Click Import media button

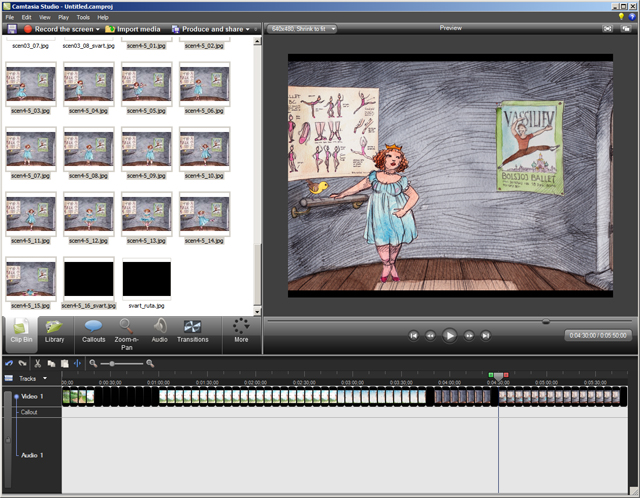pos(133,29)
